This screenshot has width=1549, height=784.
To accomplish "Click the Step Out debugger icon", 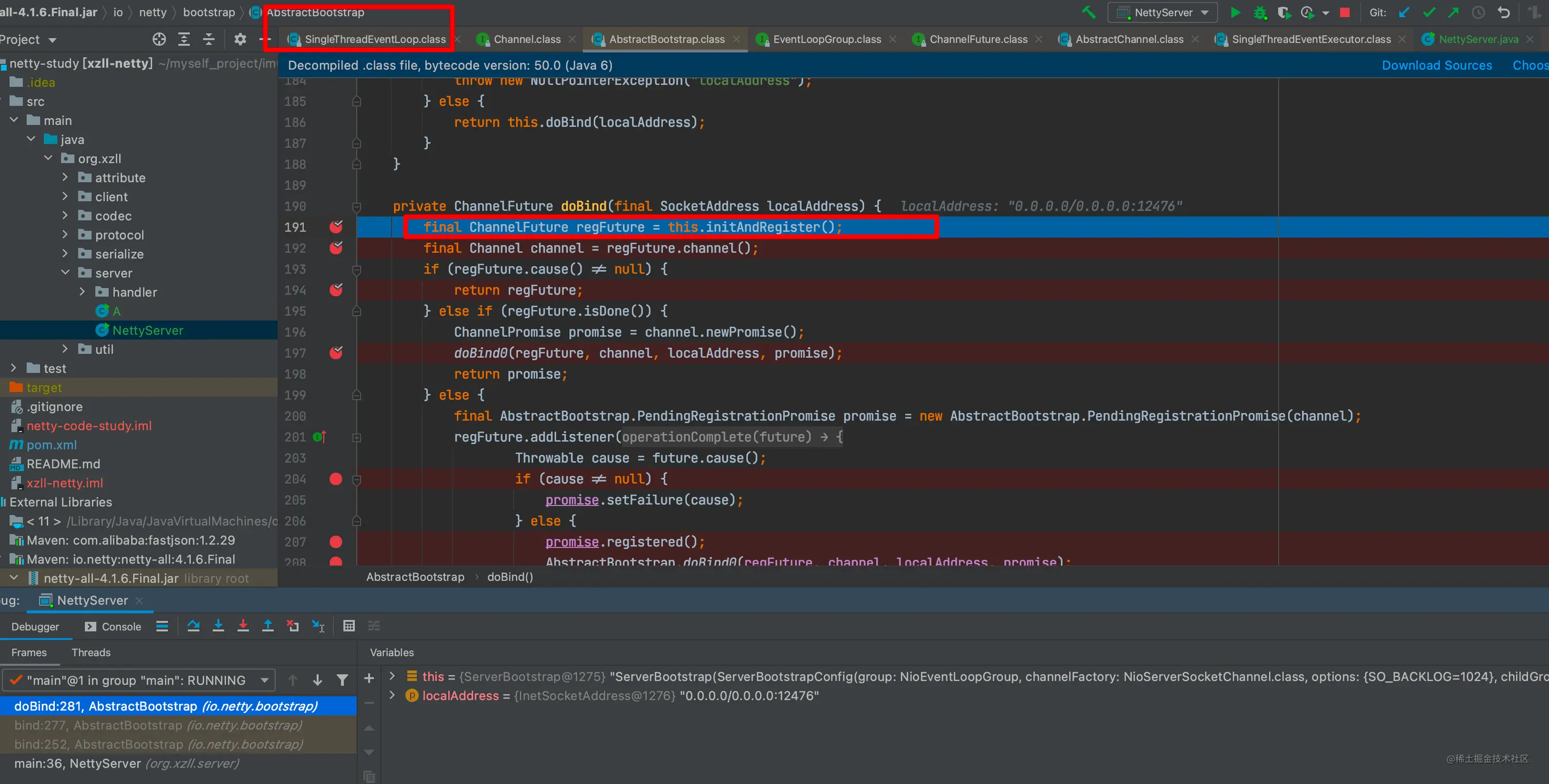I will coord(268,626).
